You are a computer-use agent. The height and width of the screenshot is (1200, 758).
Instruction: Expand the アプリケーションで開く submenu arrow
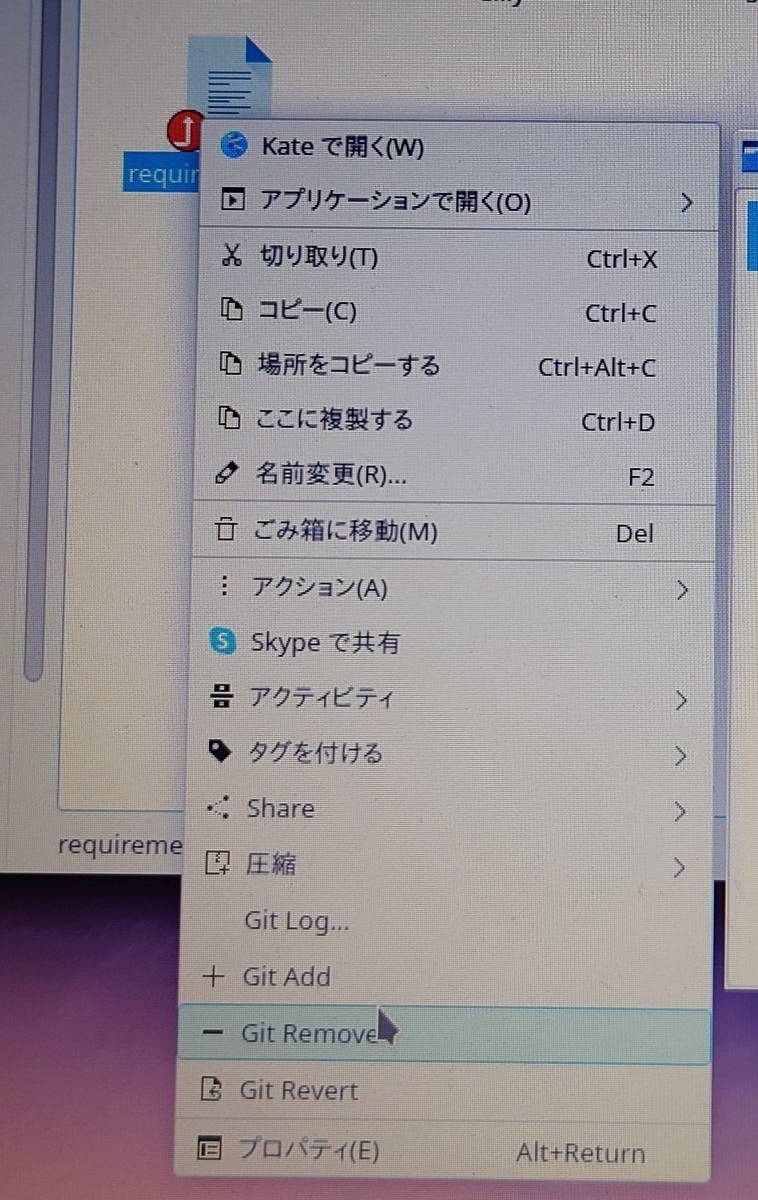pyautogui.click(x=686, y=203)
